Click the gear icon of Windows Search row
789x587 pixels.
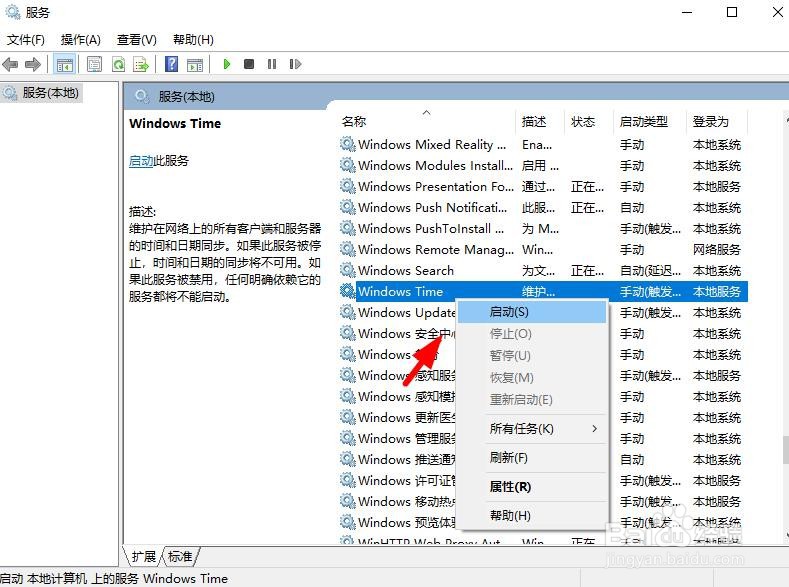(347, 271)
